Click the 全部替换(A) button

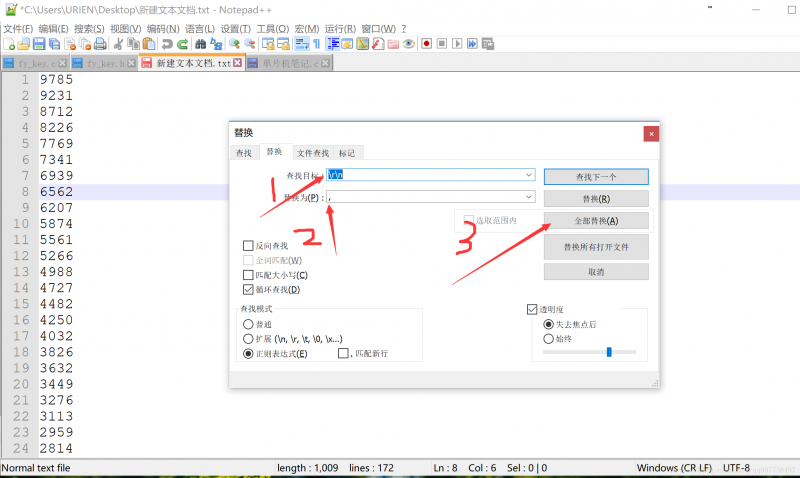coord(596,221)
